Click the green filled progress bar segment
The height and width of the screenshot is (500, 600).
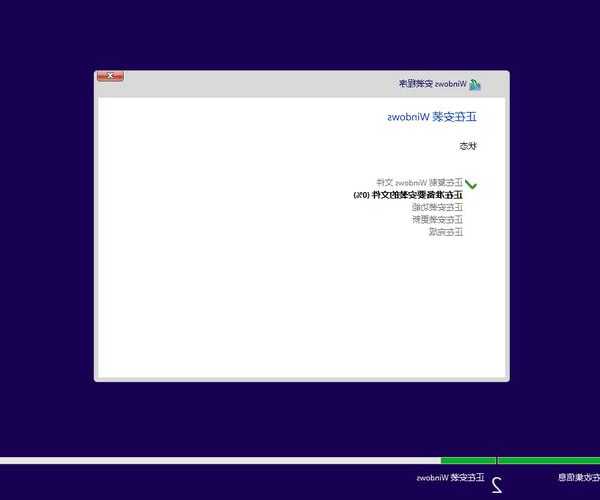tap(548, 461)
